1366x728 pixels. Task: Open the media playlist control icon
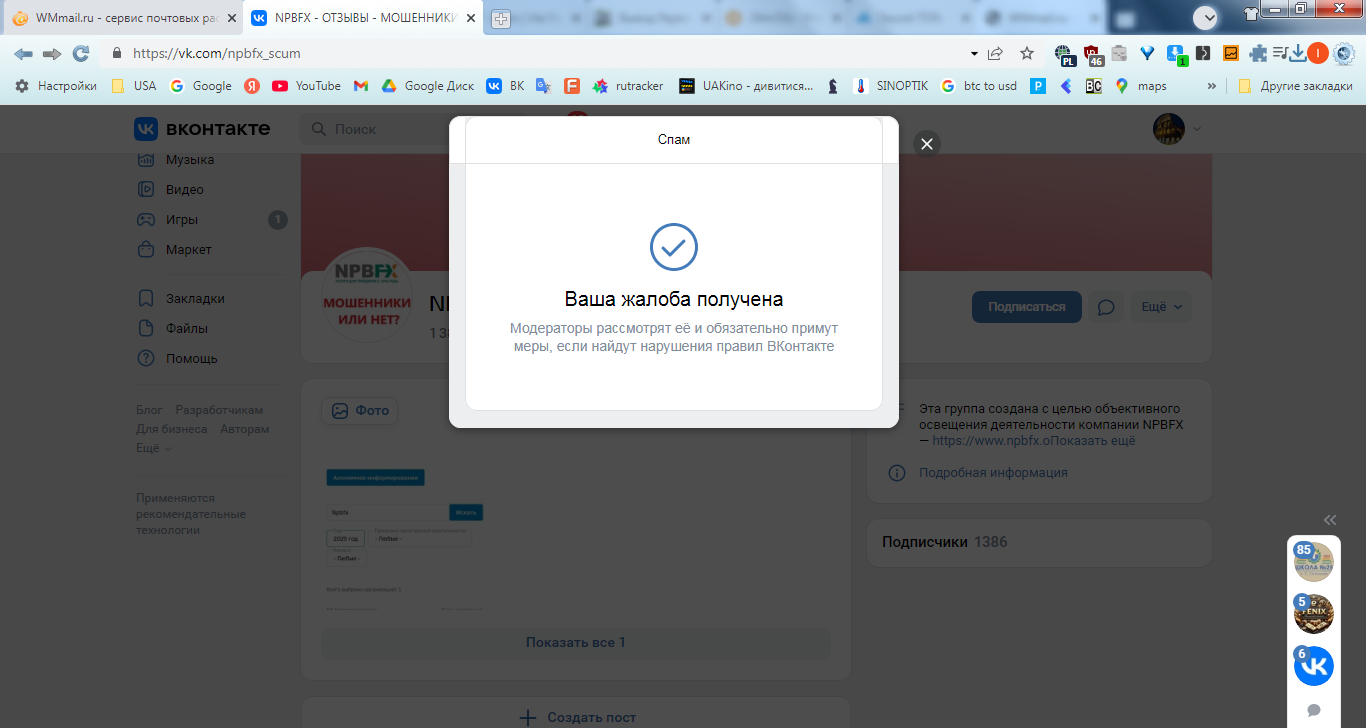tap(1281, 53)
